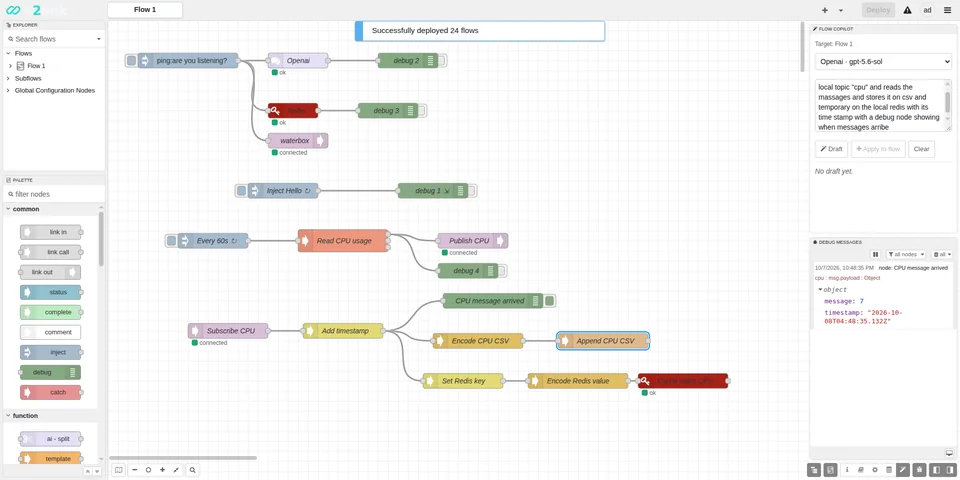Click the Apply to flow button
This screenshot has width=960, height=480.
click(878, 149)
